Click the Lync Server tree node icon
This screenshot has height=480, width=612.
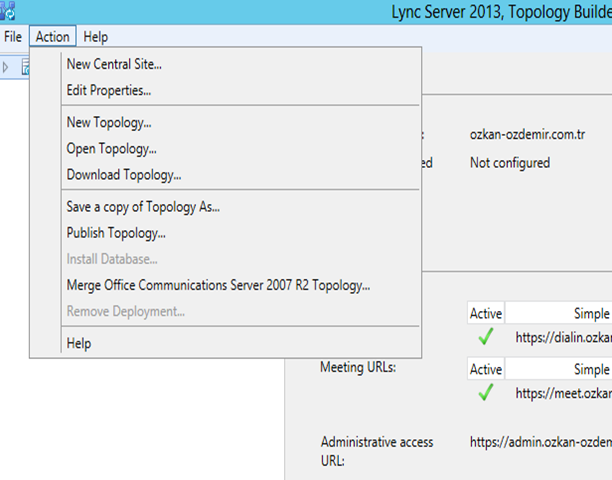pos(25,67)
